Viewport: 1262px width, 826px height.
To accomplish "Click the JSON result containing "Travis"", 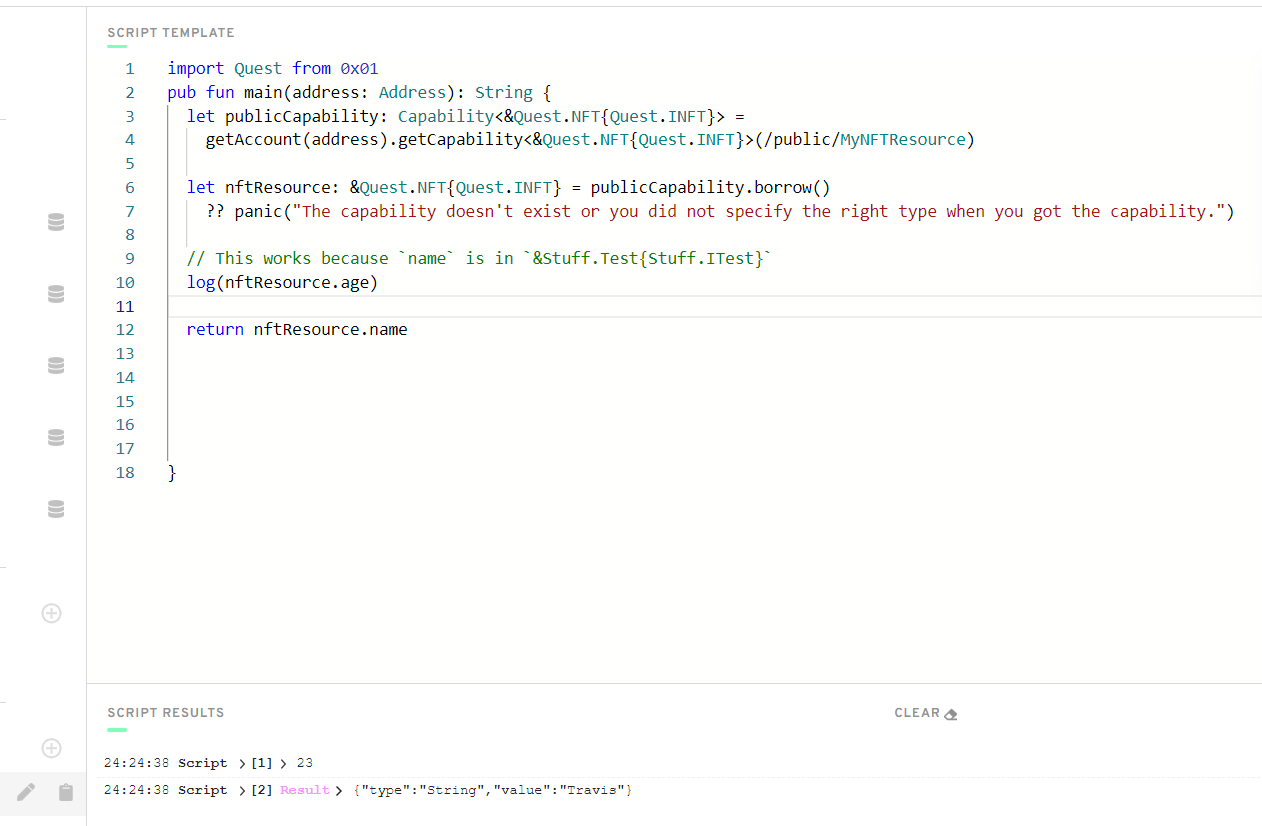I will pyautogui.click(x=493, y=790).
